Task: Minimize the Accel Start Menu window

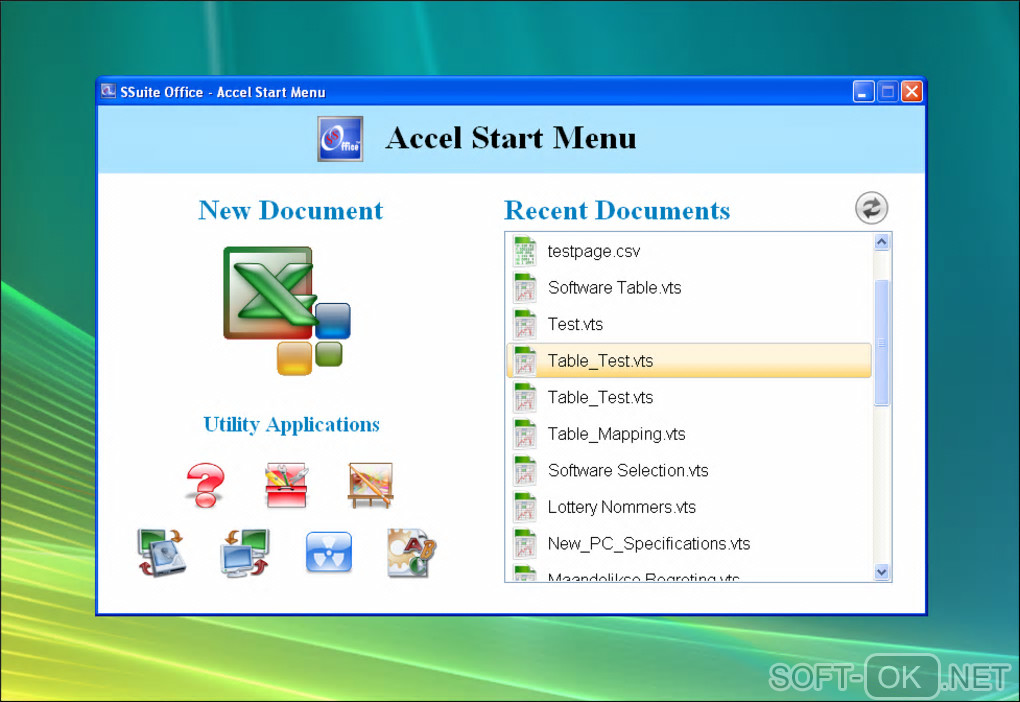Action: click(x=863, y=92)
